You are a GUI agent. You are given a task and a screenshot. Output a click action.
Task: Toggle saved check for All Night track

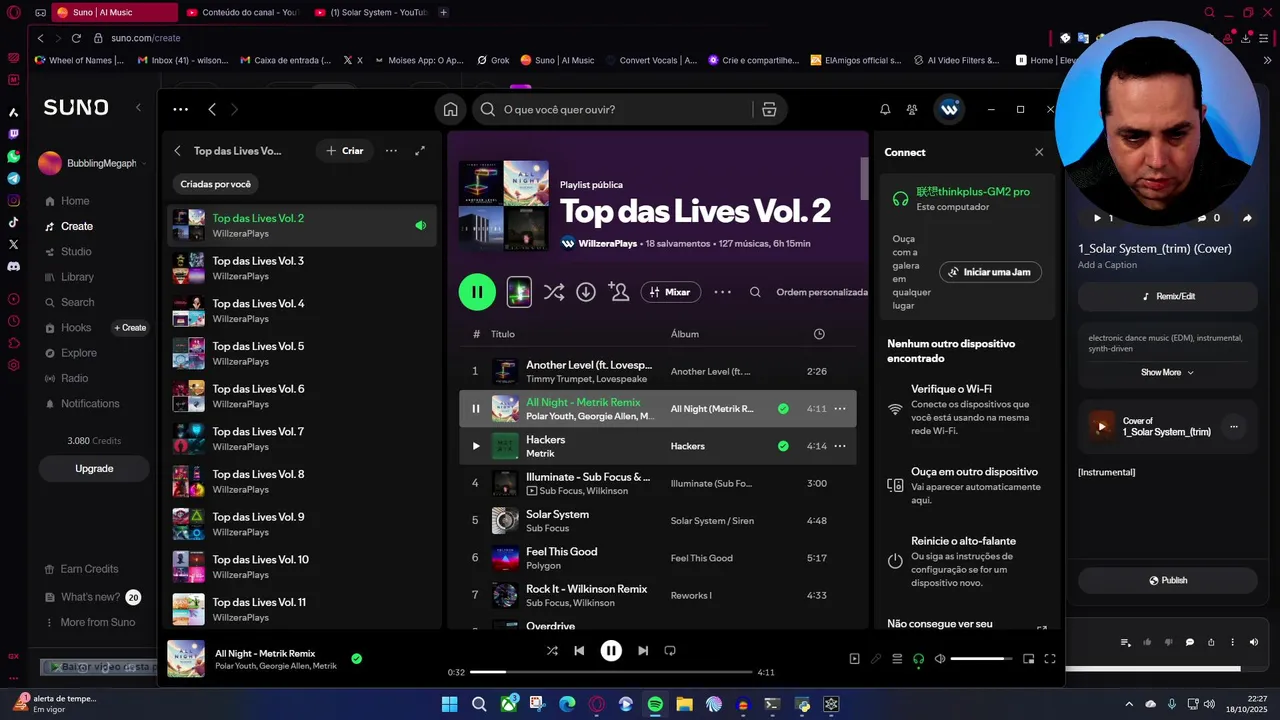[x=783, y=408]
